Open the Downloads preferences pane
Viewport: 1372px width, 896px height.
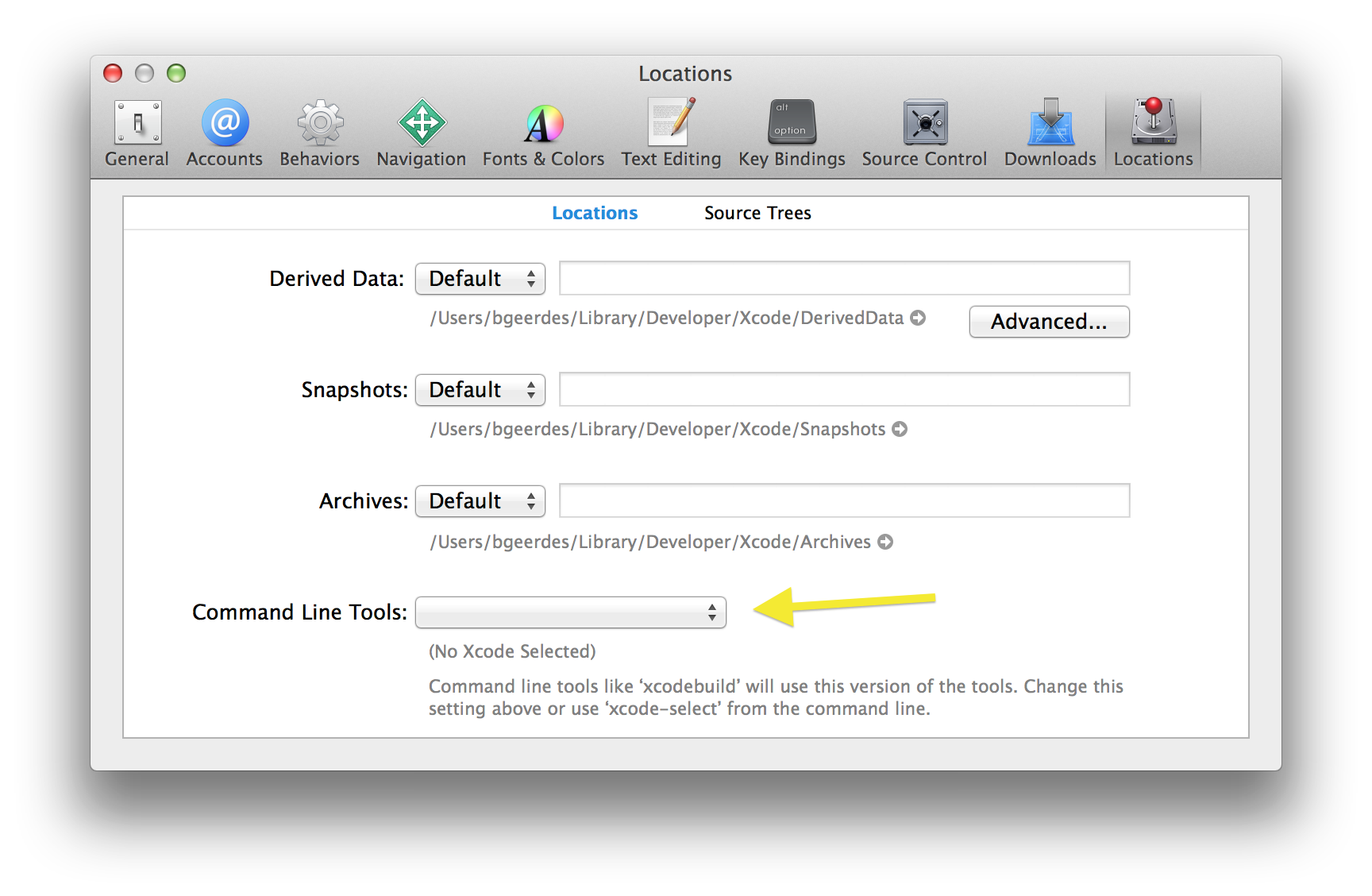1050,133
